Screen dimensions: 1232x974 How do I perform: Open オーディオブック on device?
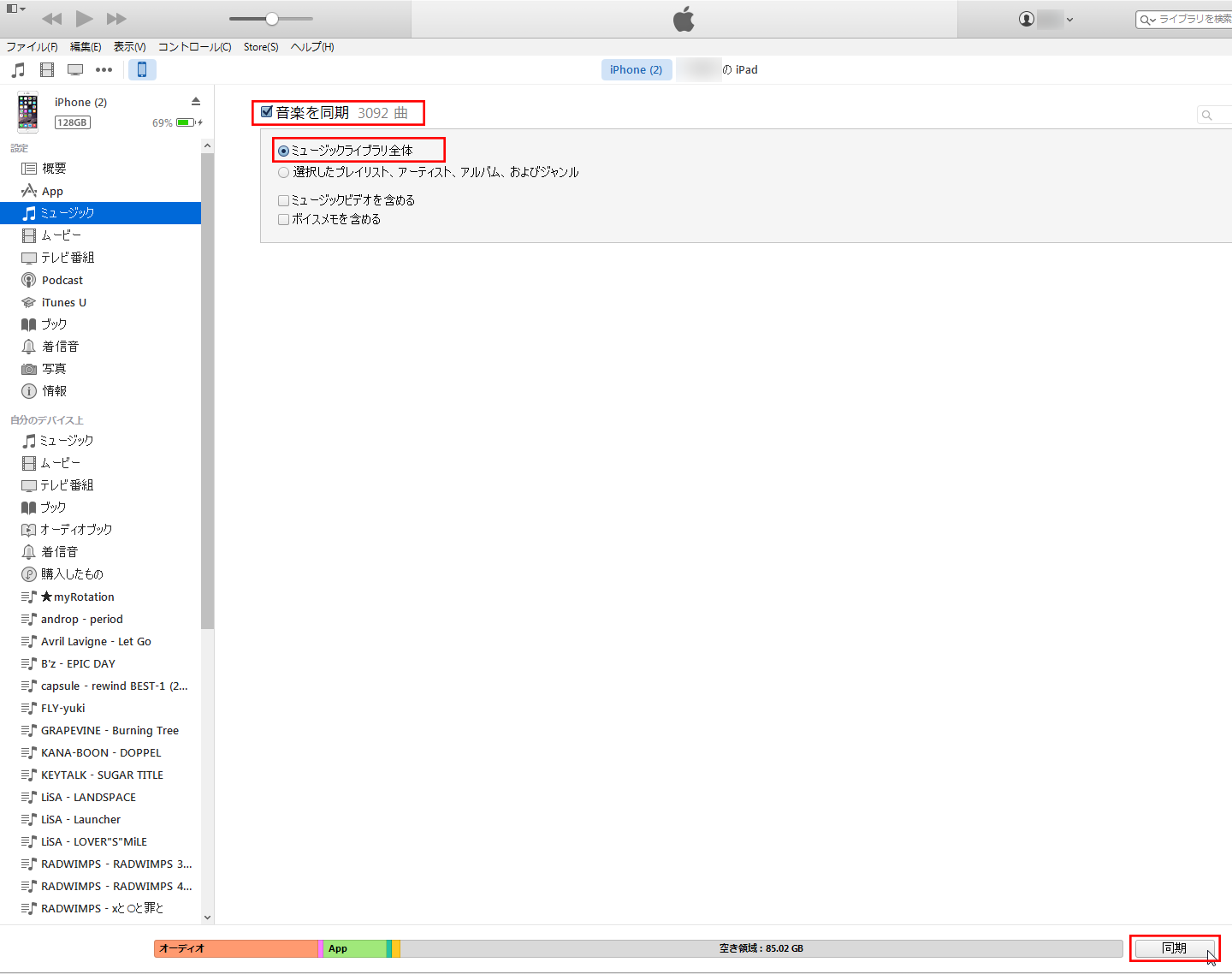point(100,530)
